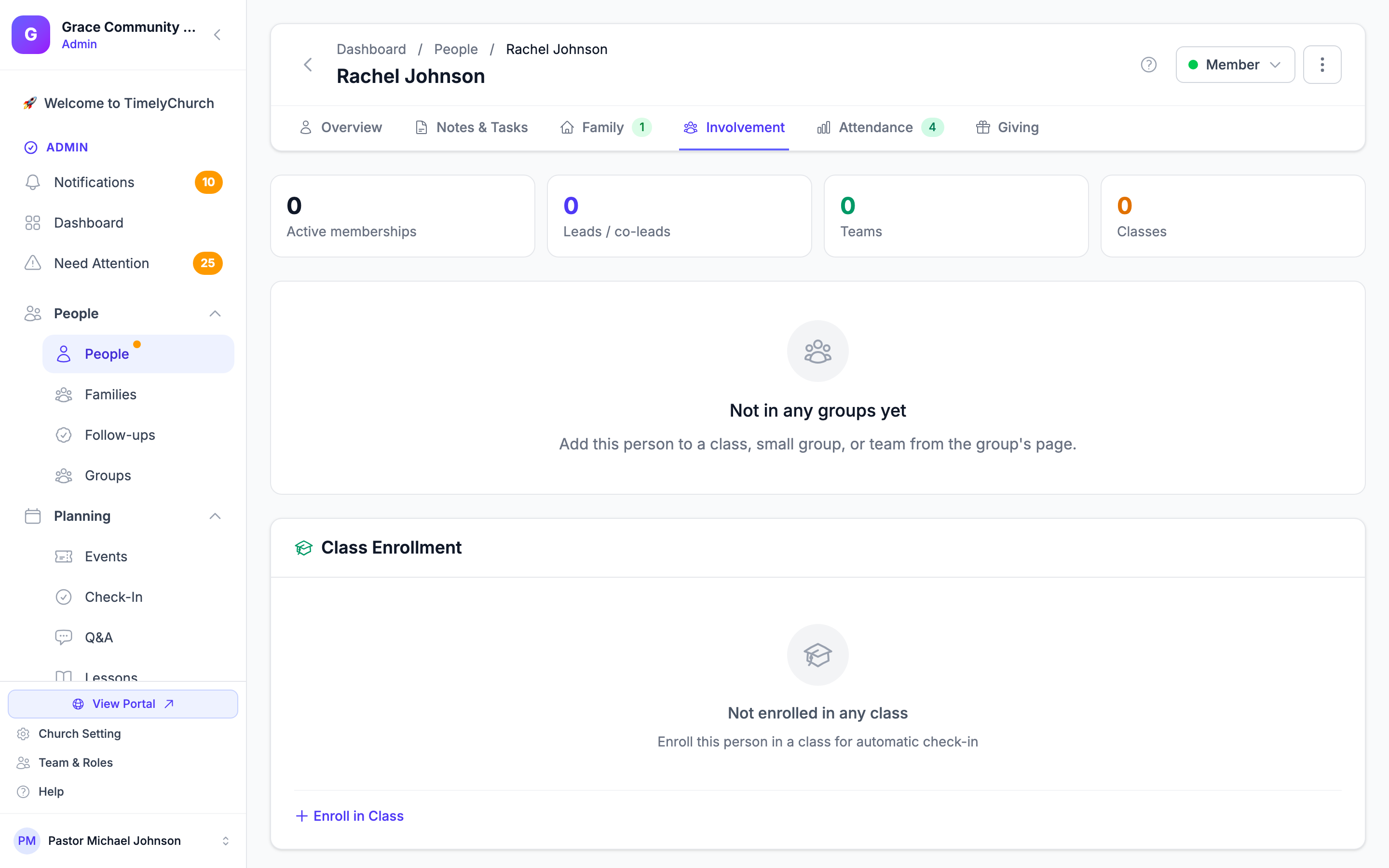The width and height of the screenshot is (1389, 868).
Task: Open the Member status dropdown
Action: pos(1235,64)
